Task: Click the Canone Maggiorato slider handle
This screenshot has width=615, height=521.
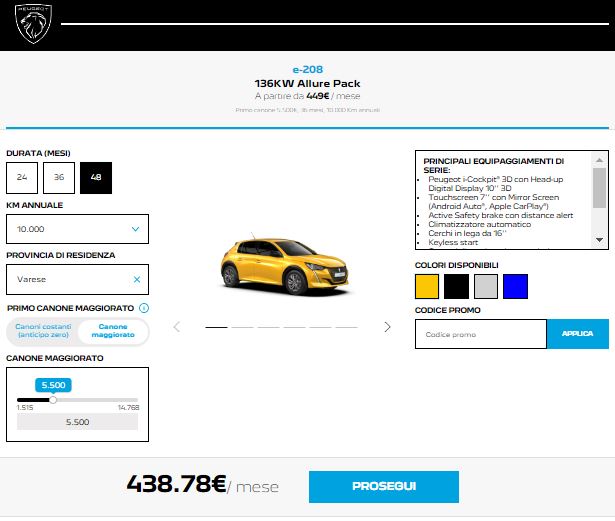Action: 53,400
